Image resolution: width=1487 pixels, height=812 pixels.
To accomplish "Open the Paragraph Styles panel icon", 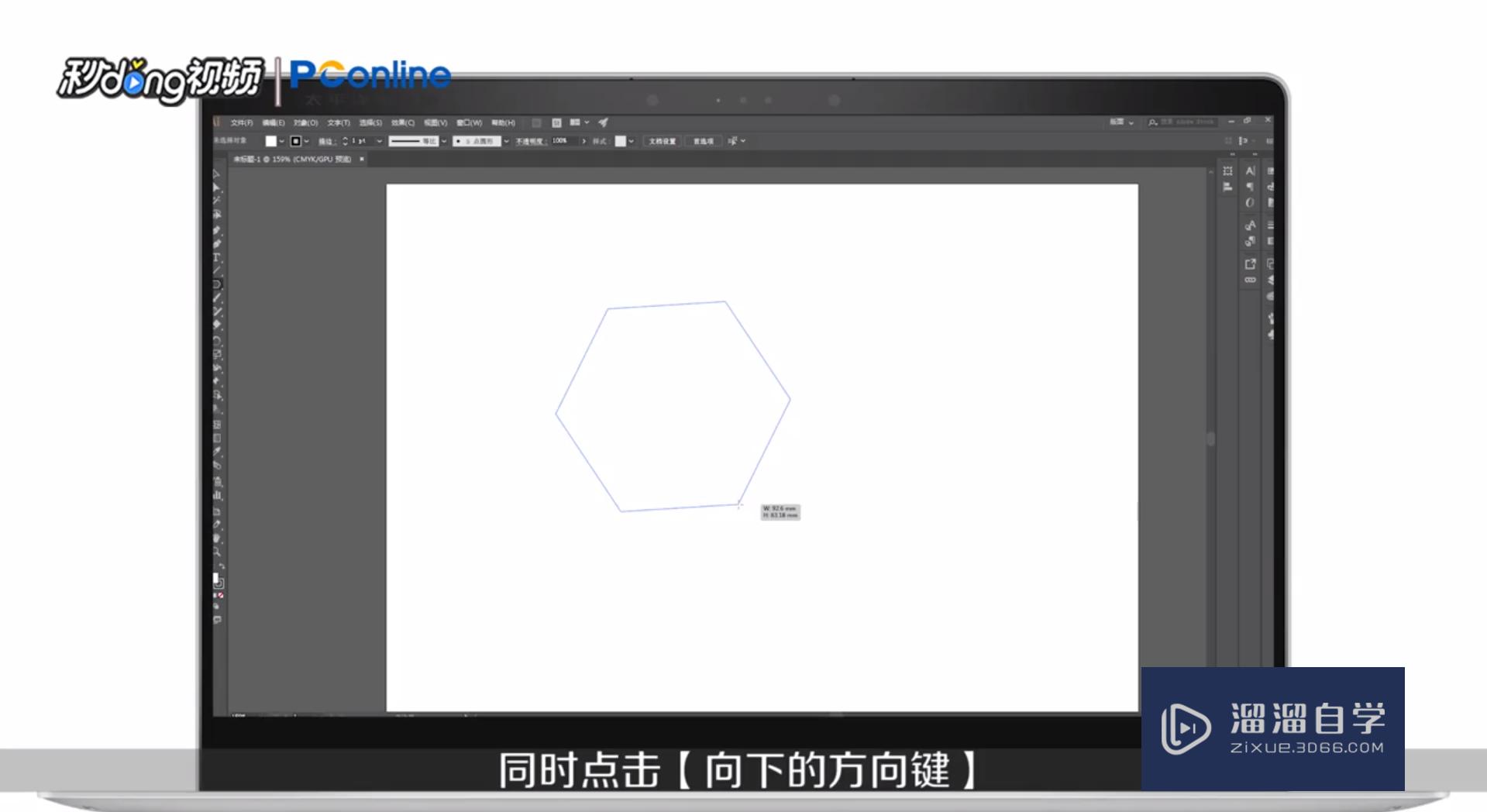I will click(1250, 241).
